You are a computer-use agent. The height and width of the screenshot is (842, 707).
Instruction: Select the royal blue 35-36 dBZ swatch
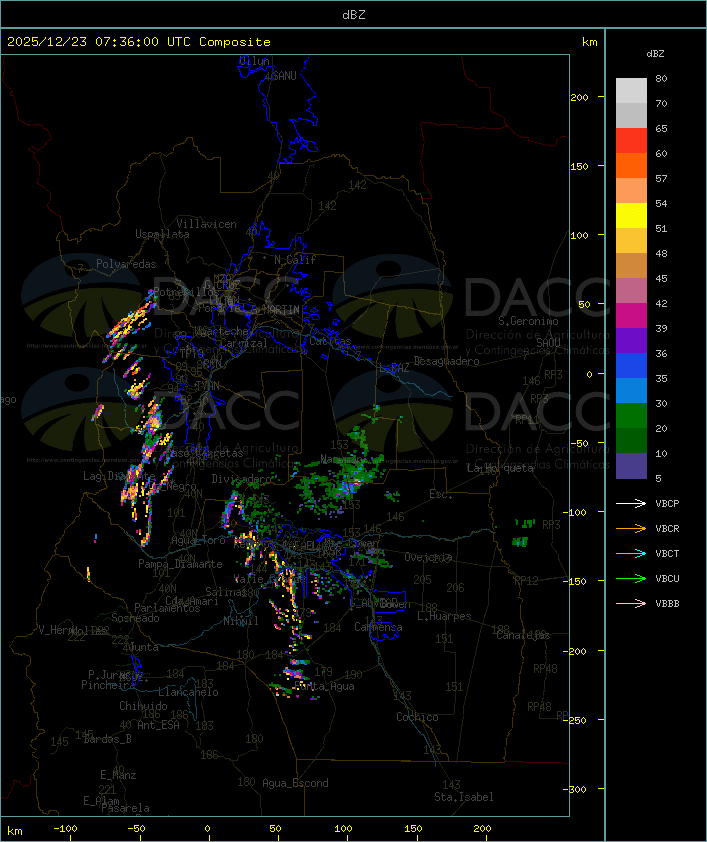(x=631, y=365)
